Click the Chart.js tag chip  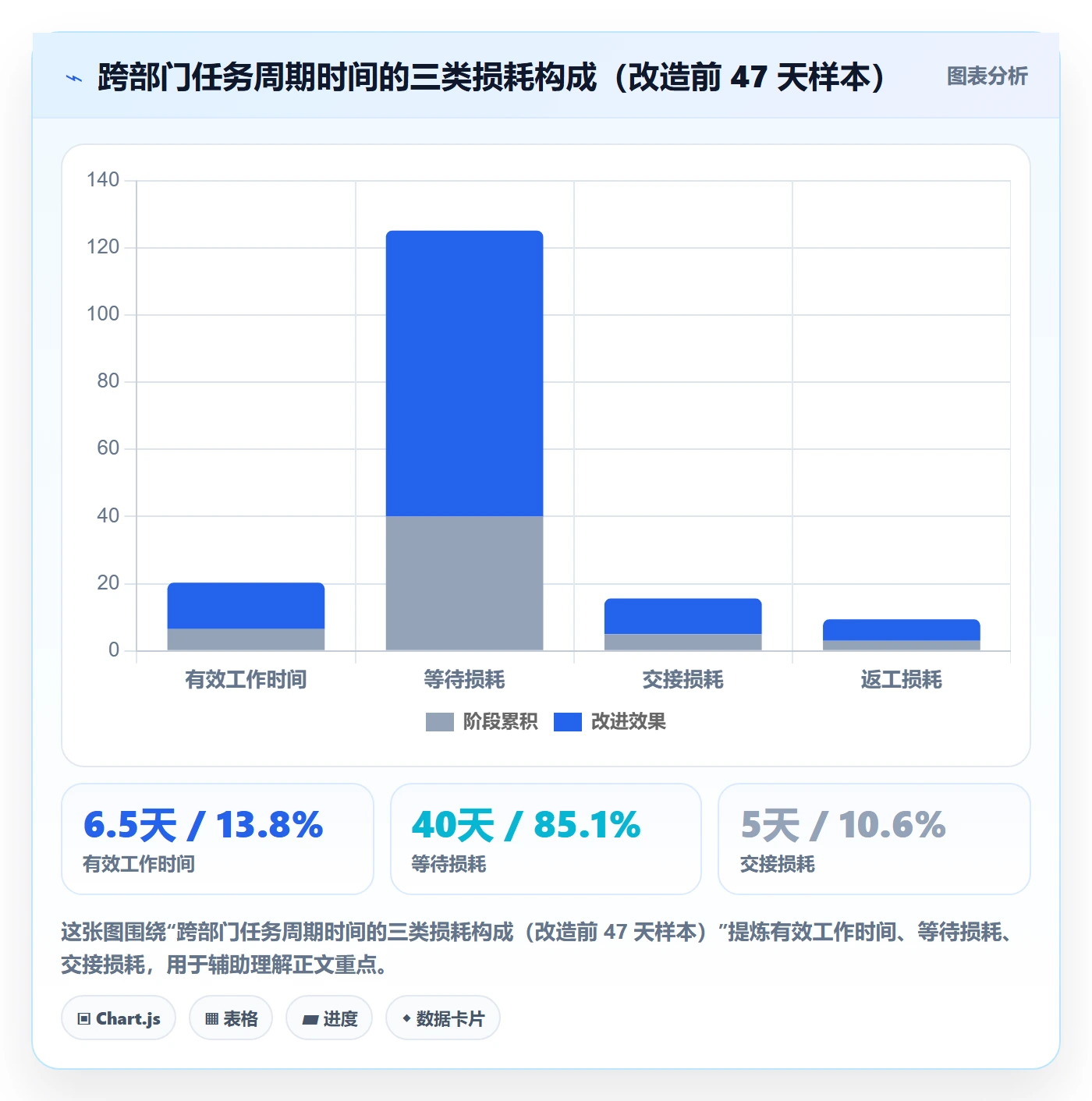click(119, 1018)
